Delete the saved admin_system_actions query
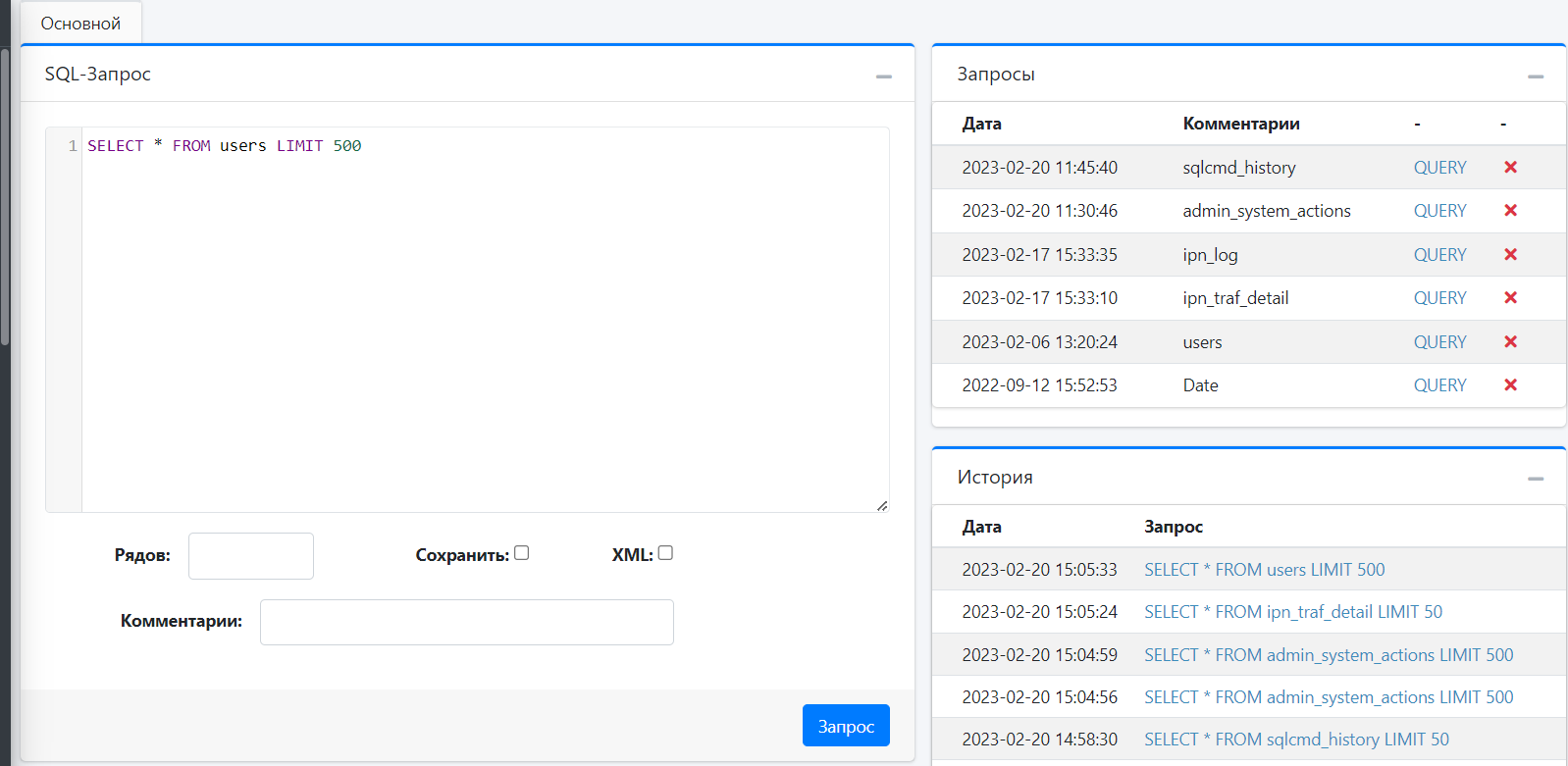The width and height of the screenshot is (1568, 766). (1510, 211)
